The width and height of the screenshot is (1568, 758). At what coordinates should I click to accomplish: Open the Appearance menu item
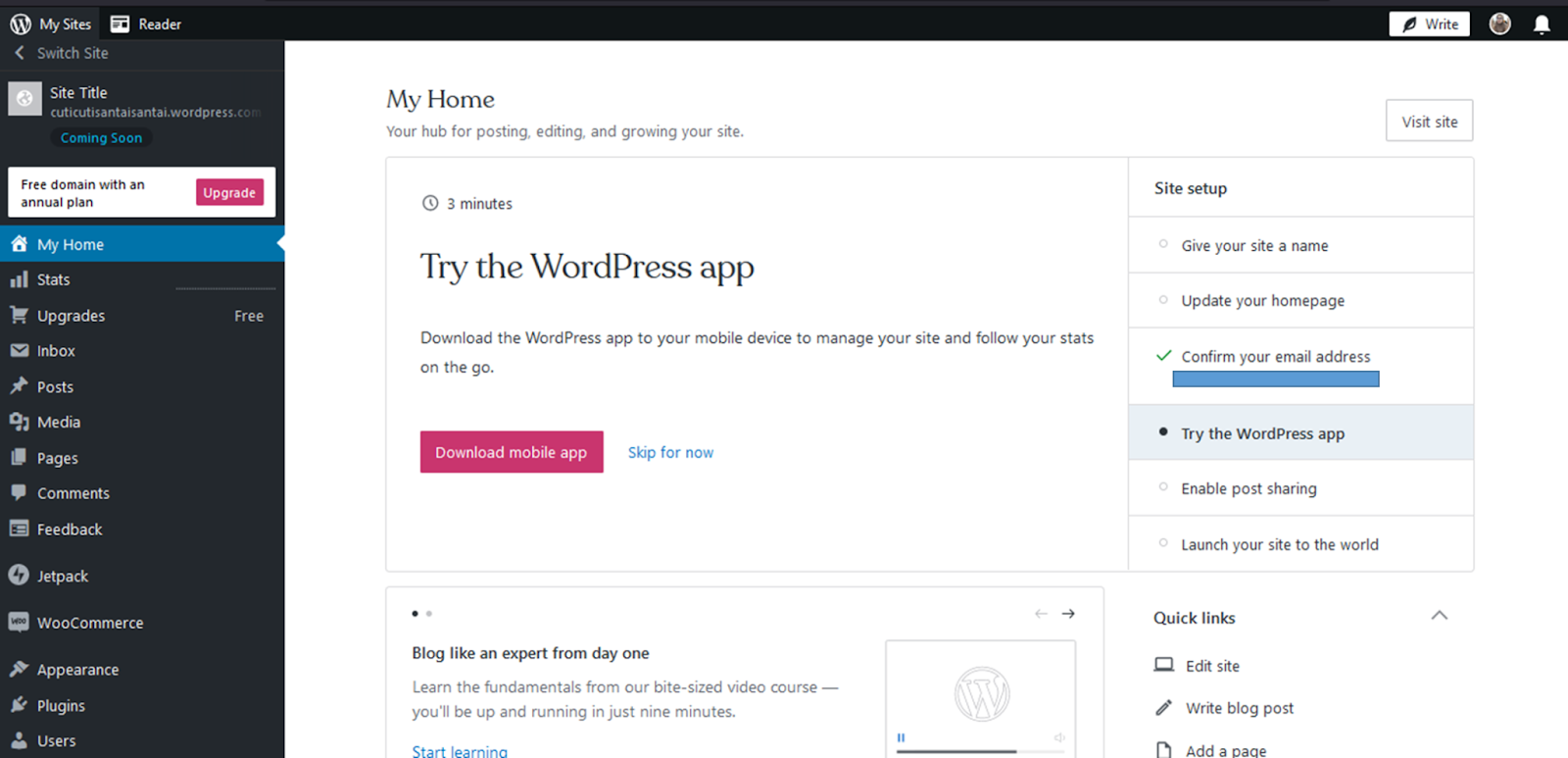tap(142, 670)
